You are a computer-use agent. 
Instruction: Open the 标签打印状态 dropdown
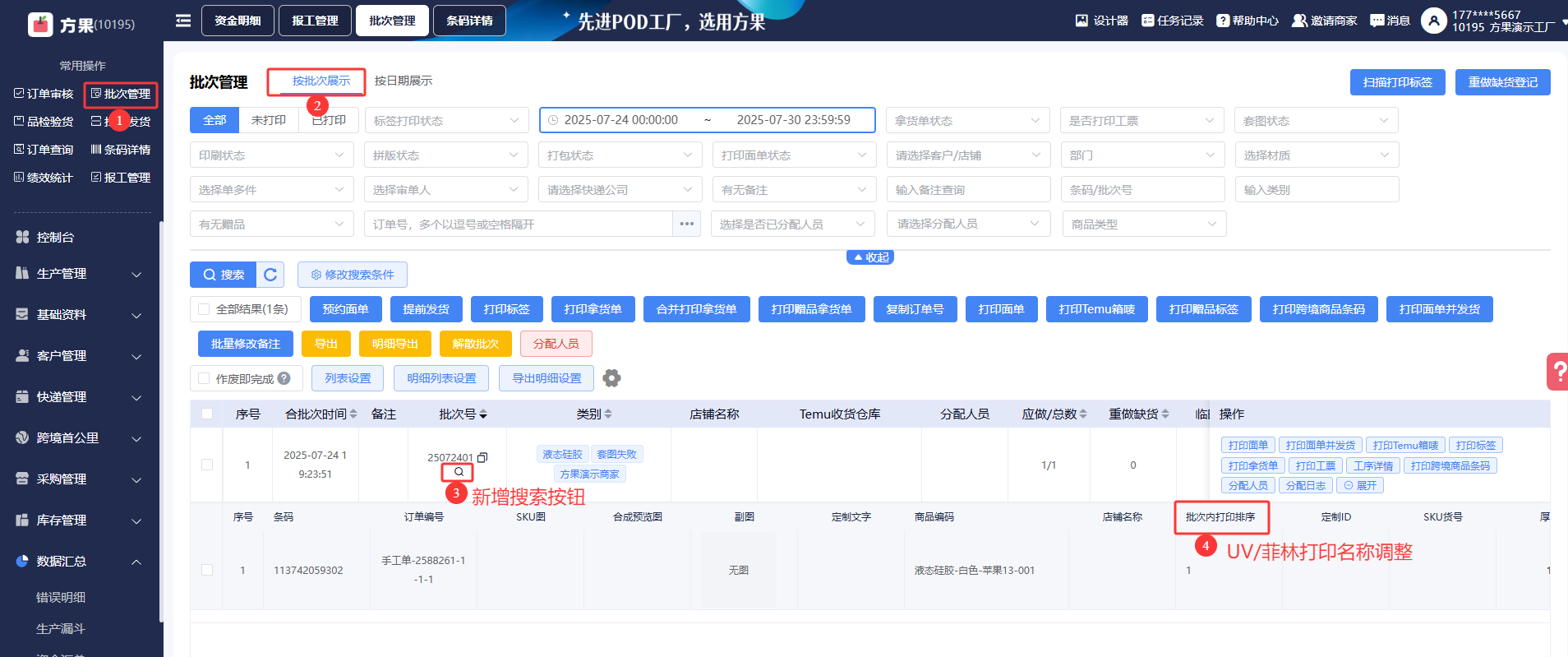[x=446, y=121]
